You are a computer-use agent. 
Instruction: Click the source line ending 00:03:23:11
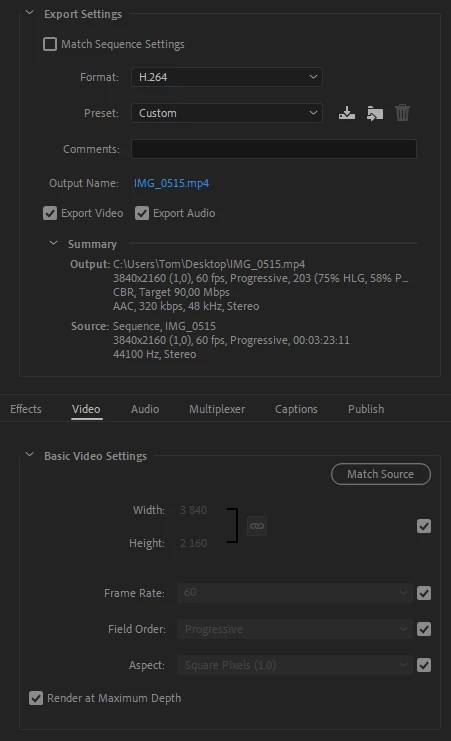tap(231, 340)
